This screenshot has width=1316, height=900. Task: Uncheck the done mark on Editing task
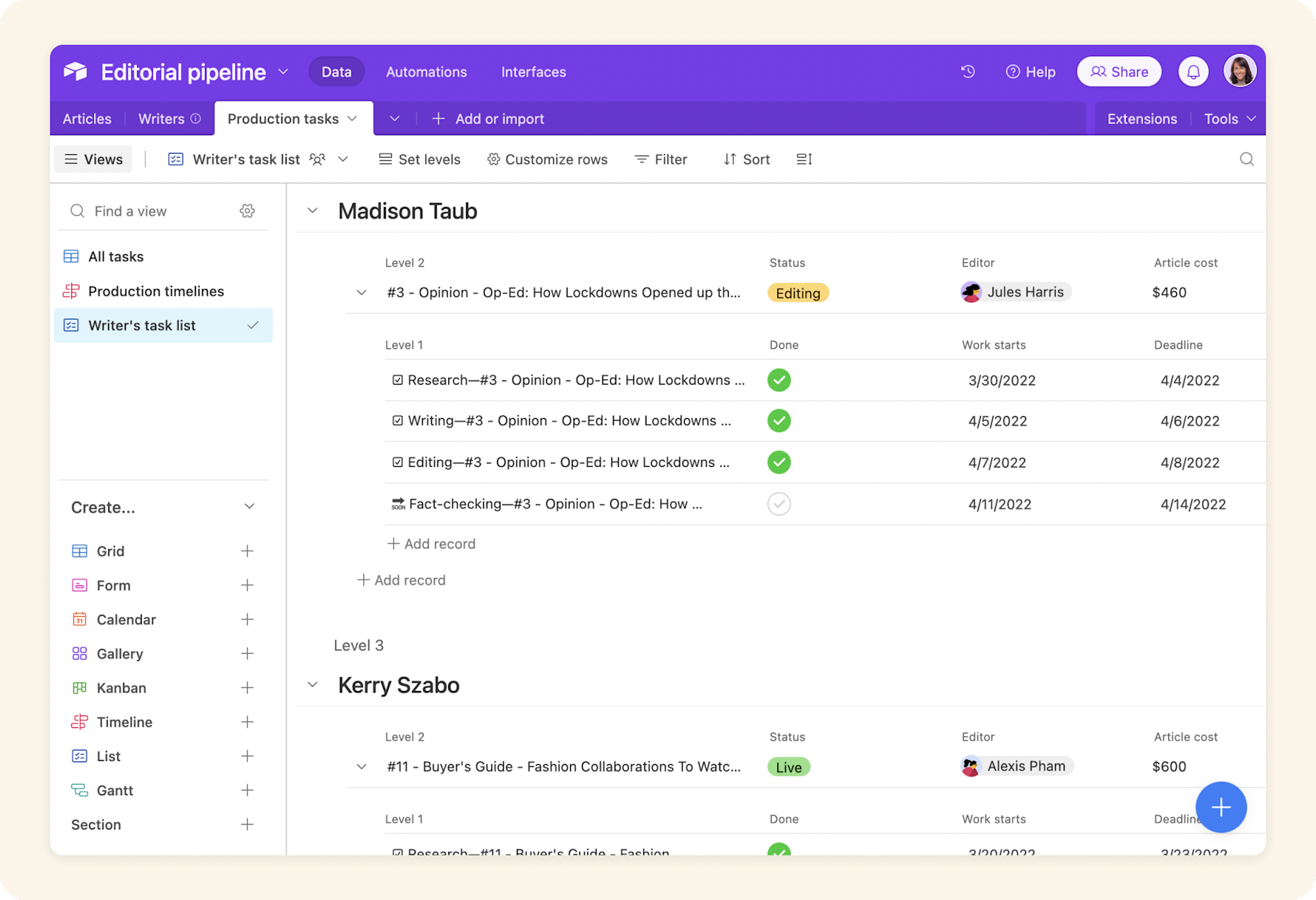tap(779, 462)
